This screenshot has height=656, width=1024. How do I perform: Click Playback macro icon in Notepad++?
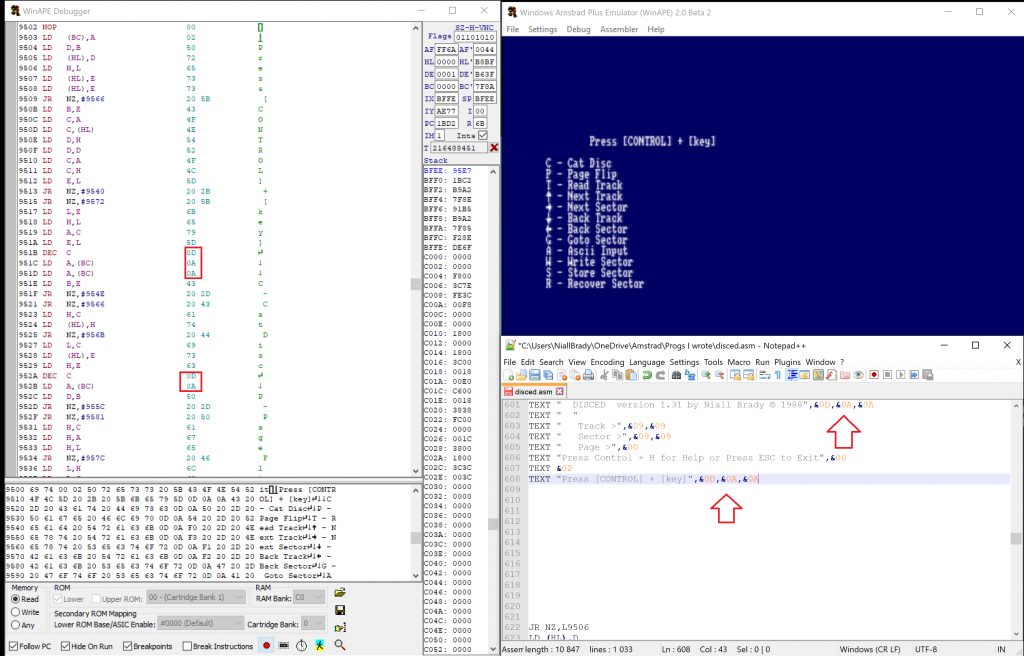901,375
